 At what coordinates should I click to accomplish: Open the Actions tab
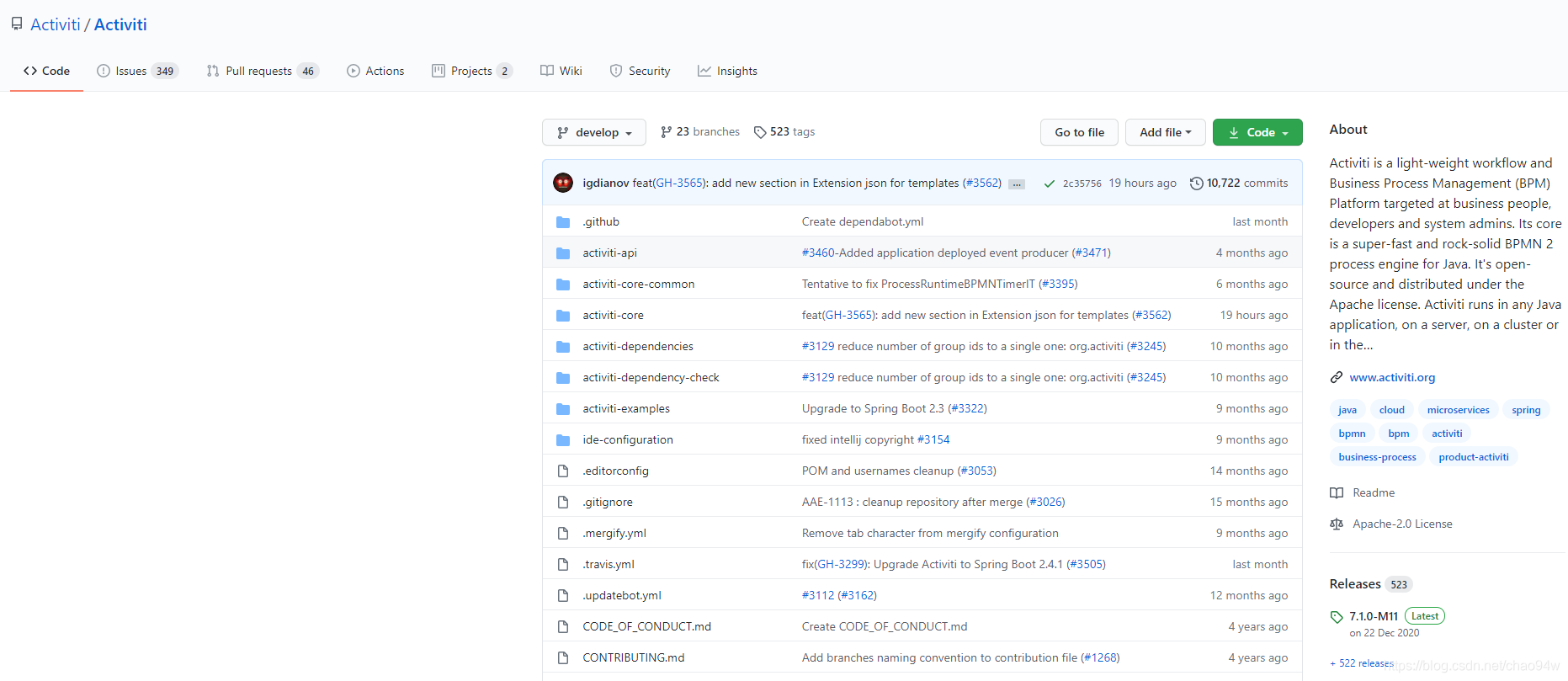[375, 71]
